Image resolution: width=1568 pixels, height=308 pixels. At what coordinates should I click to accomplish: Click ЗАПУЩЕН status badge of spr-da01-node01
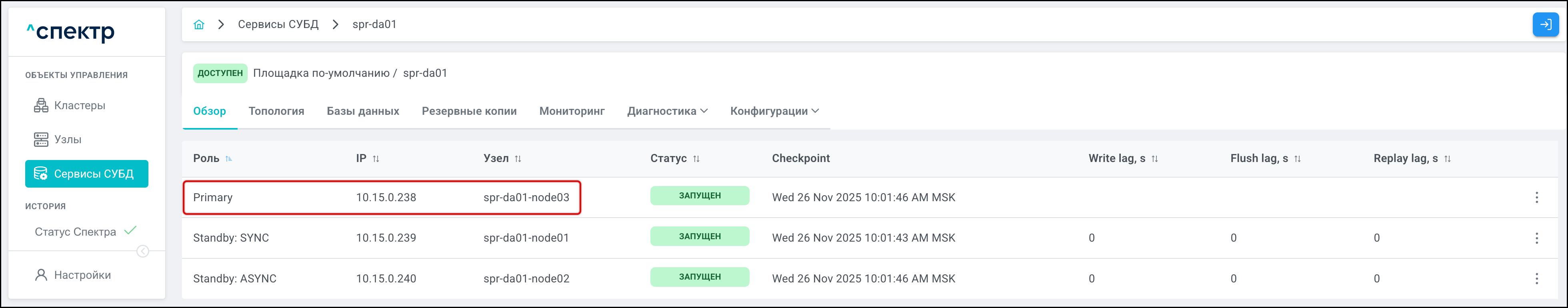699,236
